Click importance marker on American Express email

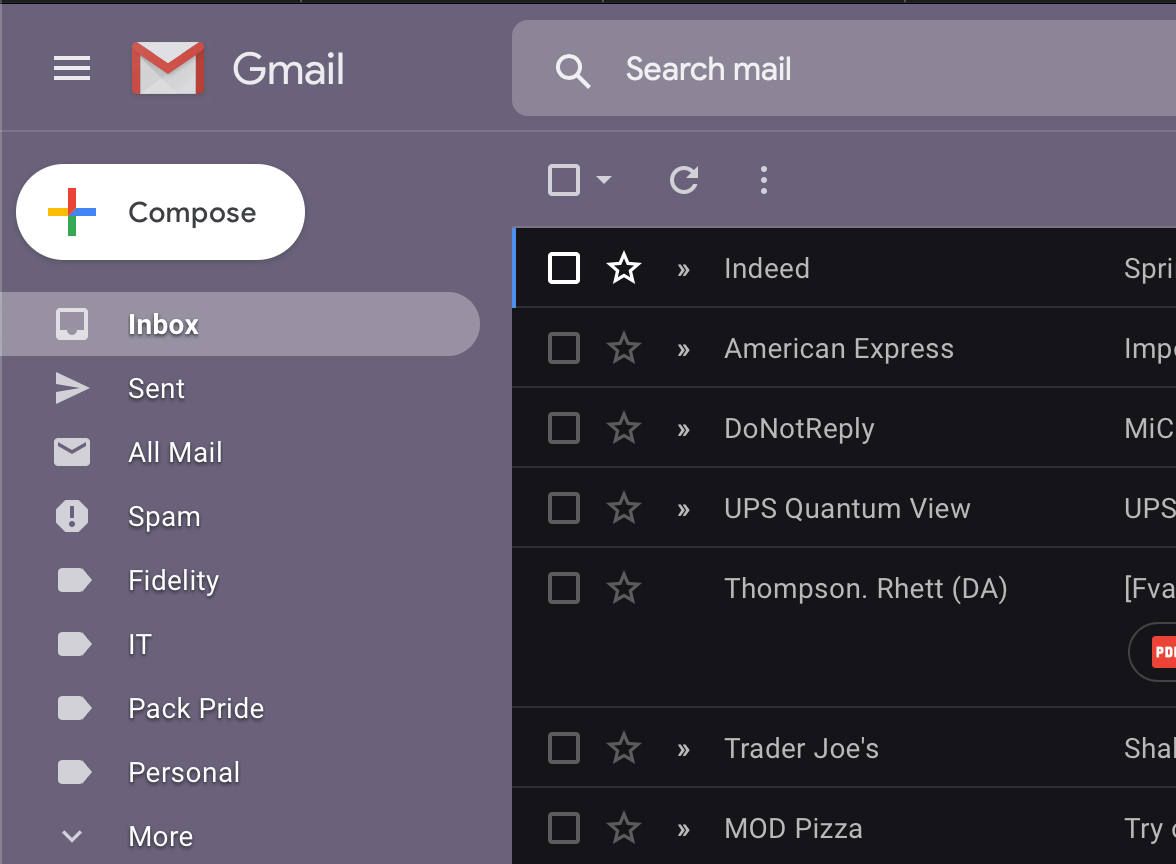[x=683, y=350]
